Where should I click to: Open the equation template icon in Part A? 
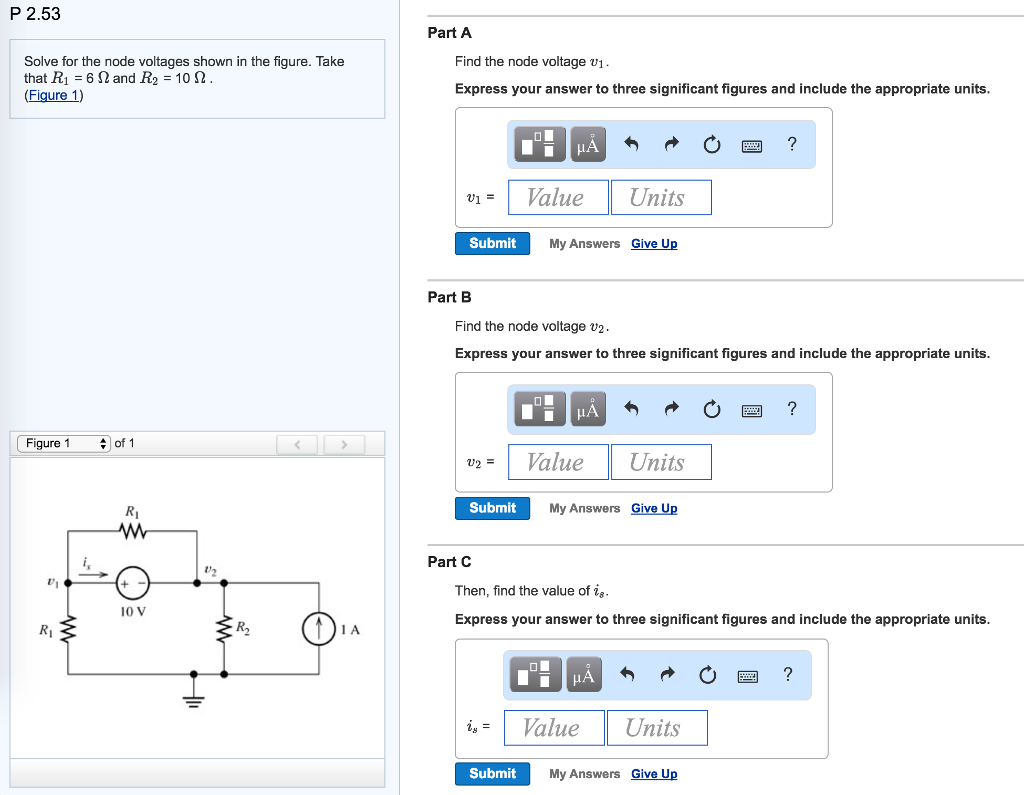538,143
